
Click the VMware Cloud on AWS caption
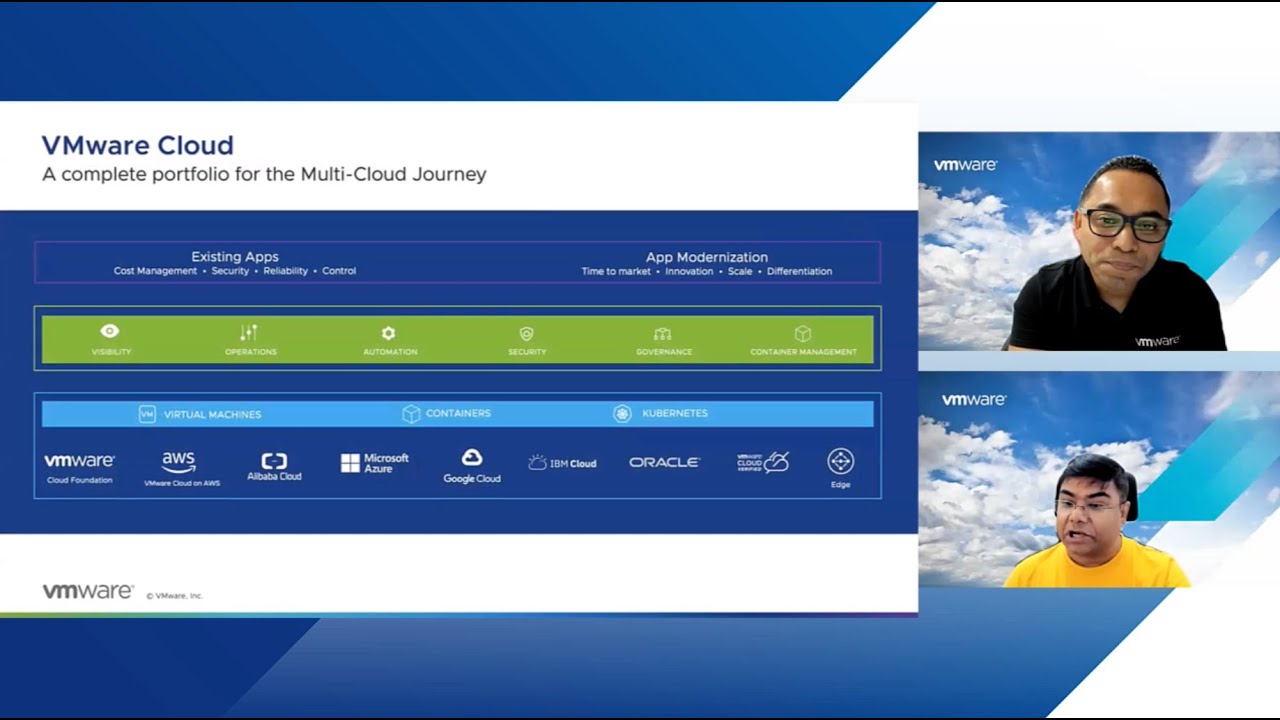click(x=182, y=483)
